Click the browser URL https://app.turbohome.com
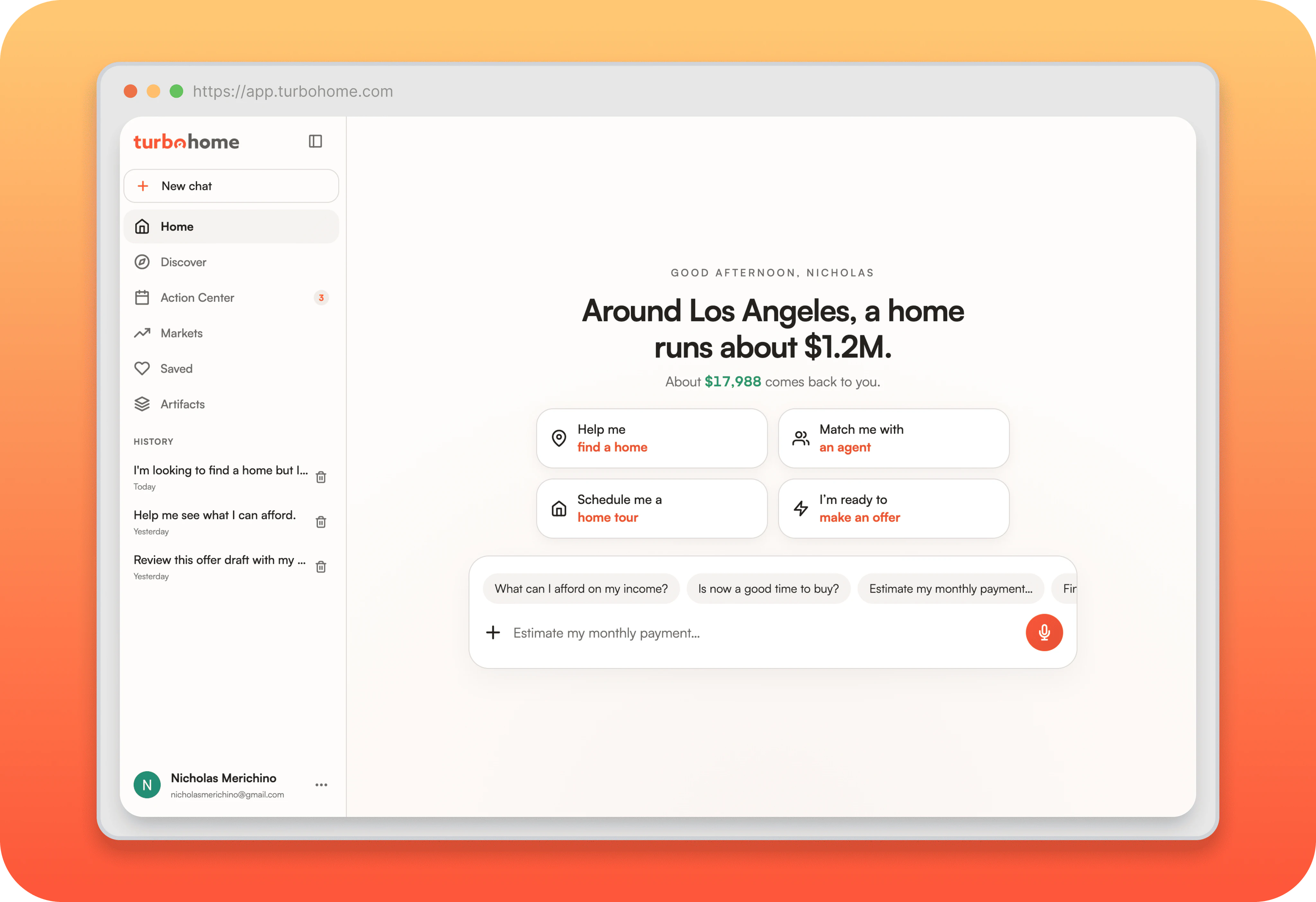The width and height of the screenshot is (1316, 902). (x=293, y=91)
